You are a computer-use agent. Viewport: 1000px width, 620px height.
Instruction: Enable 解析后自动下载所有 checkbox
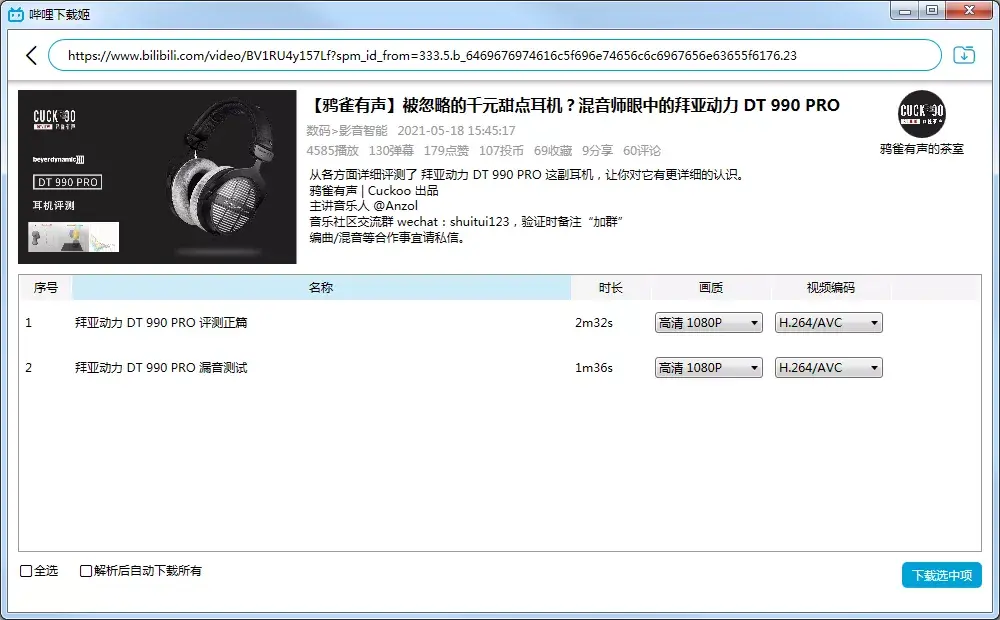tap(85, 571)
